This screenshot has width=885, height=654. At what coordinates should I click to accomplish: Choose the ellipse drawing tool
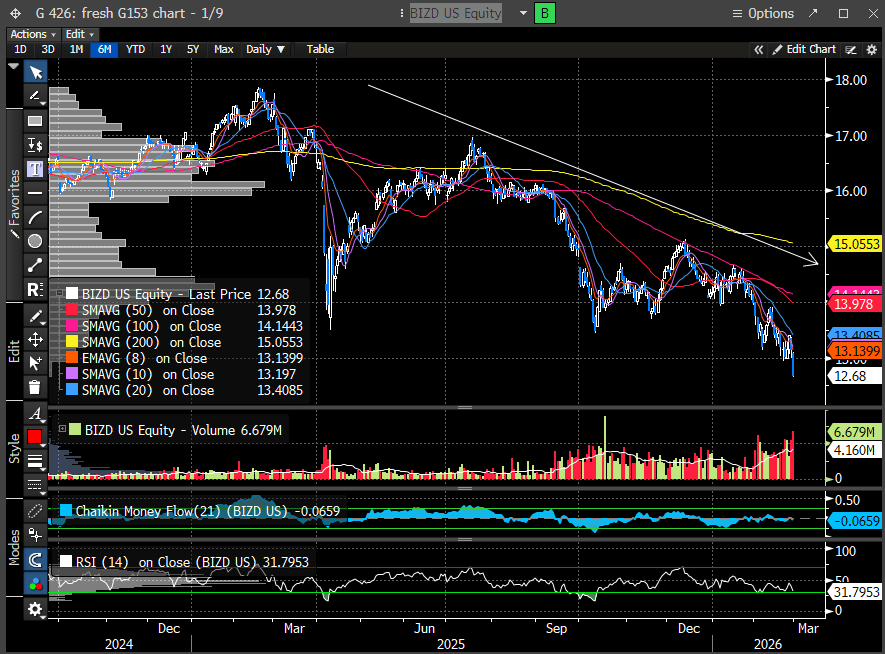35,241
